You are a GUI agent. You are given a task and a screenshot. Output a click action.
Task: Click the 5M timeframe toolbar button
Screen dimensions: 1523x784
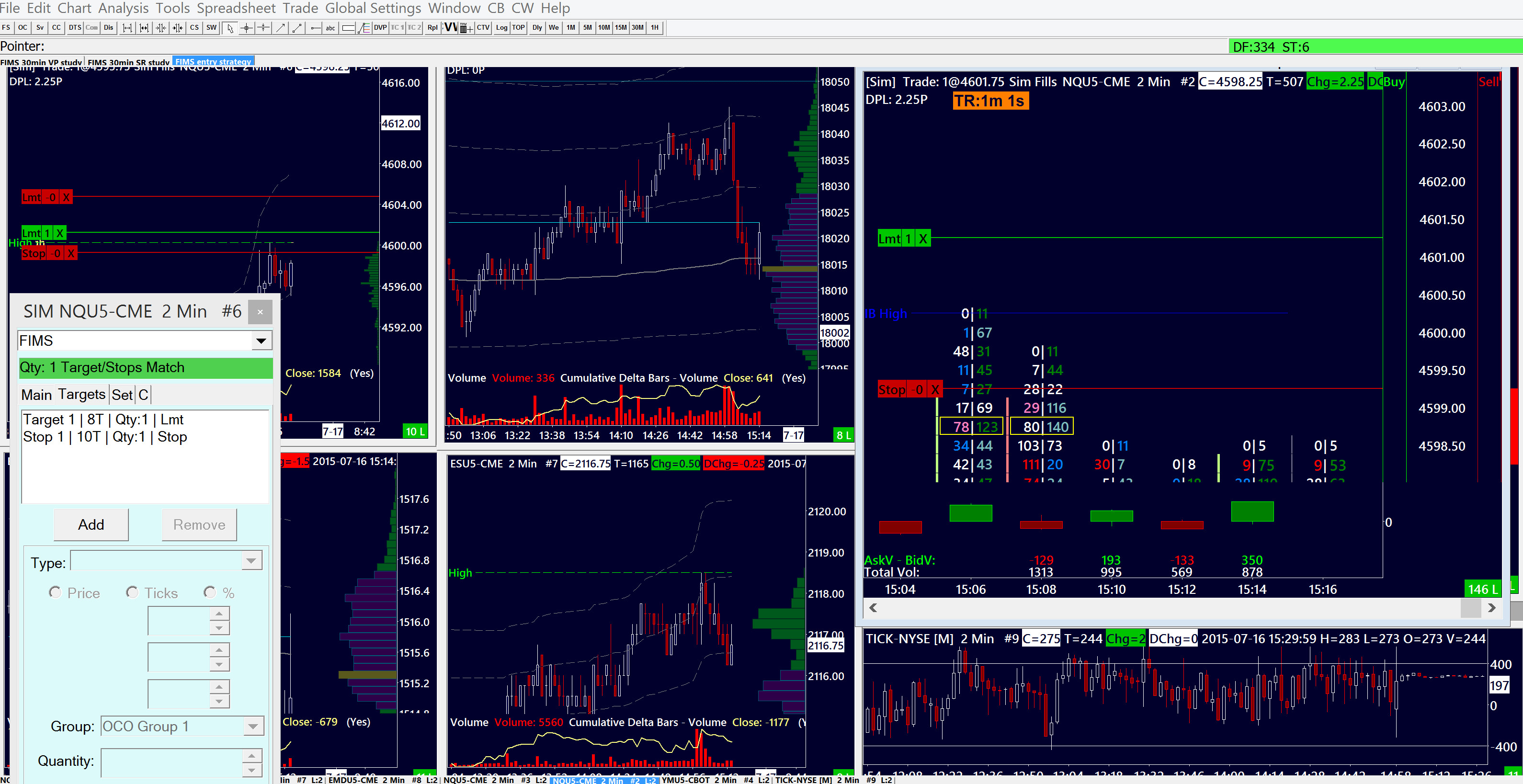click(587, 28)
